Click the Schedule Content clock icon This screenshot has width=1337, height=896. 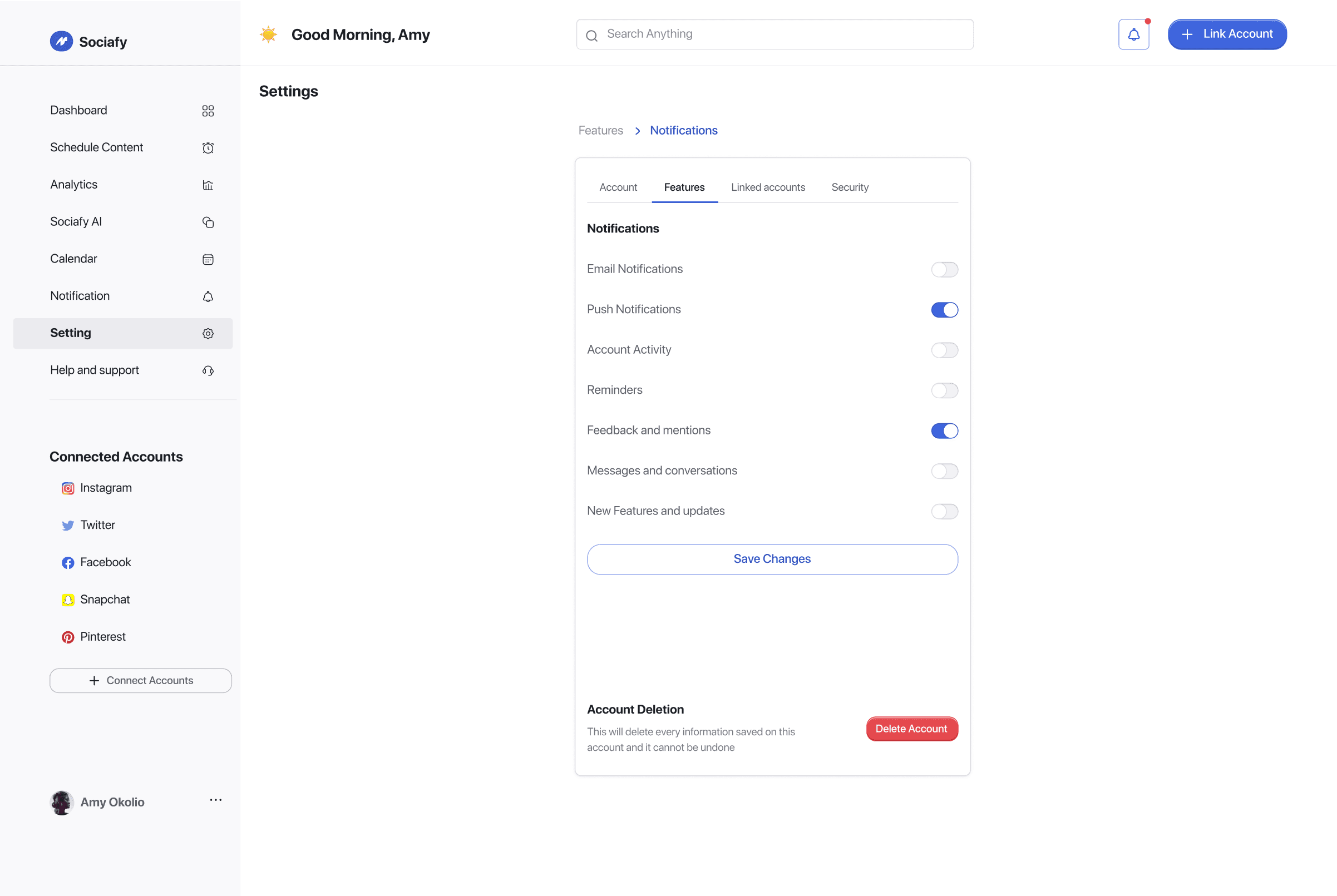208,148
